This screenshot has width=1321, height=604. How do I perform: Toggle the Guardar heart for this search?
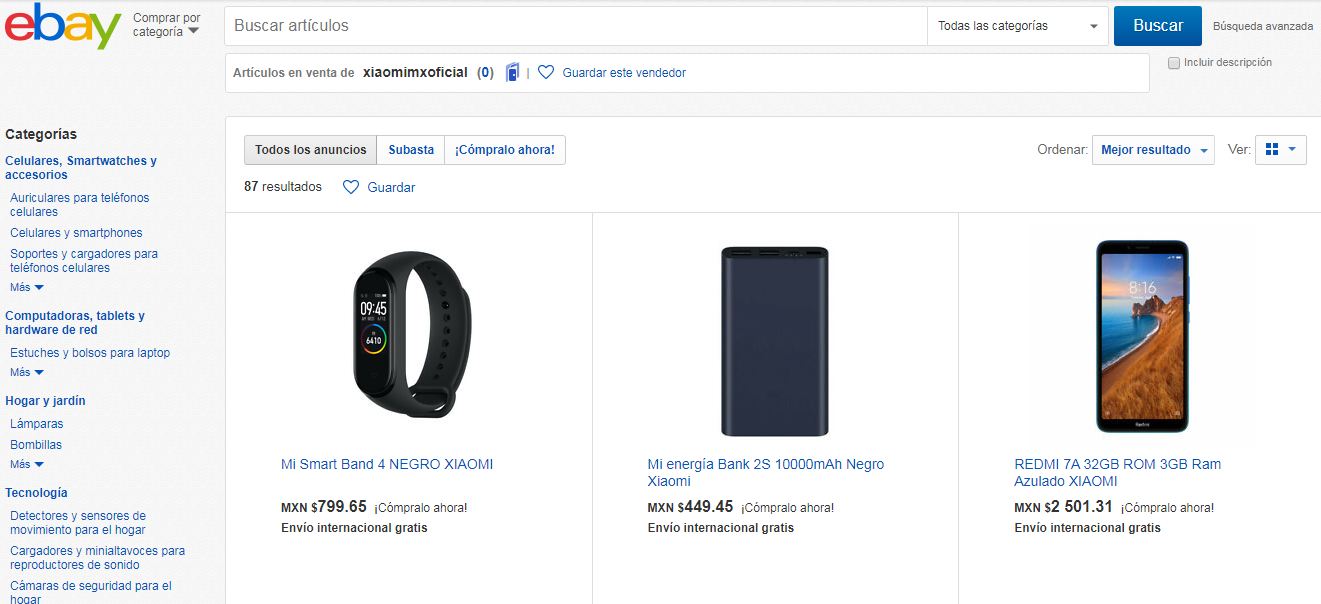pos(350,187)
